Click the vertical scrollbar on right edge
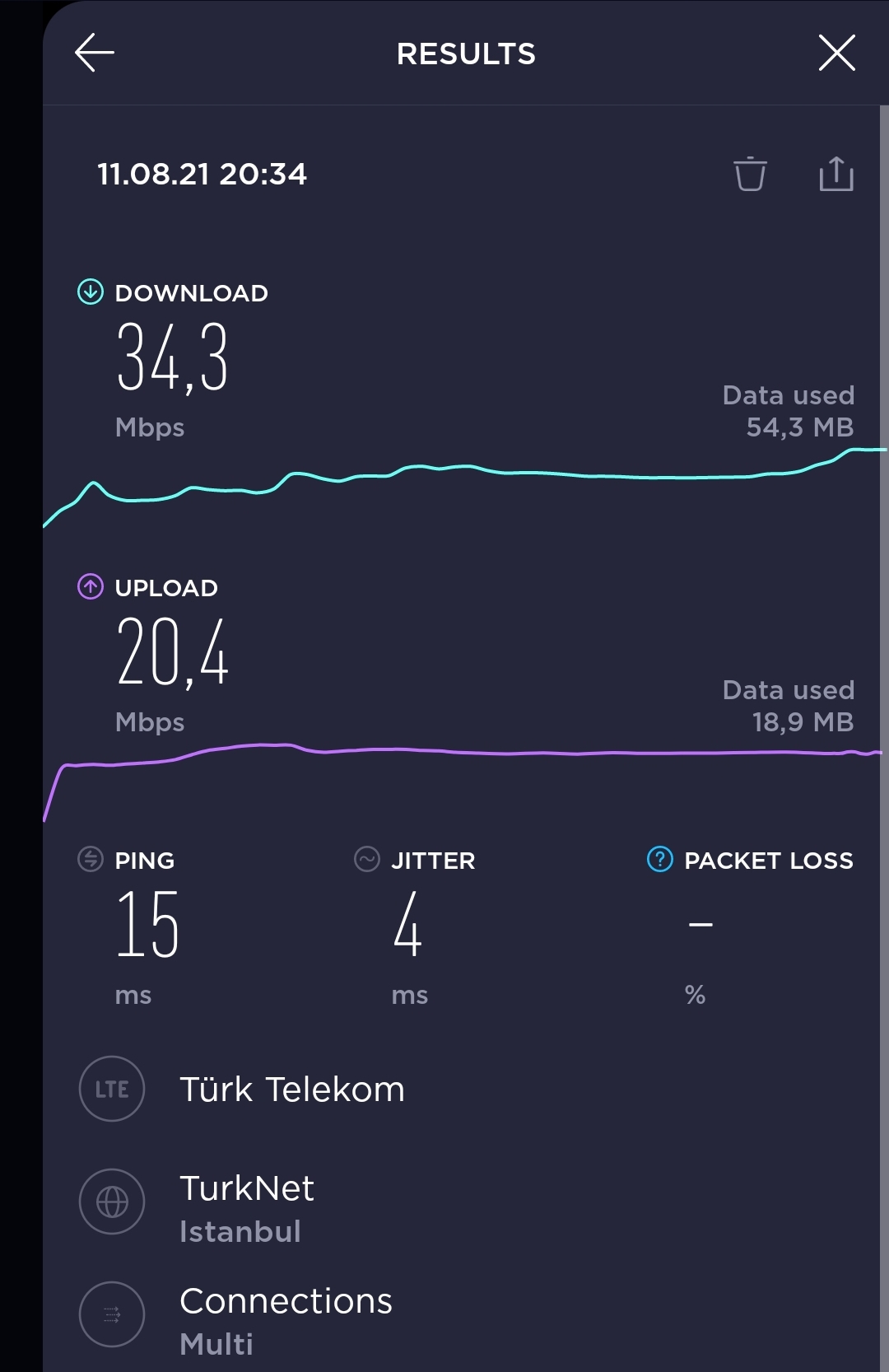 tap(884, 739)
